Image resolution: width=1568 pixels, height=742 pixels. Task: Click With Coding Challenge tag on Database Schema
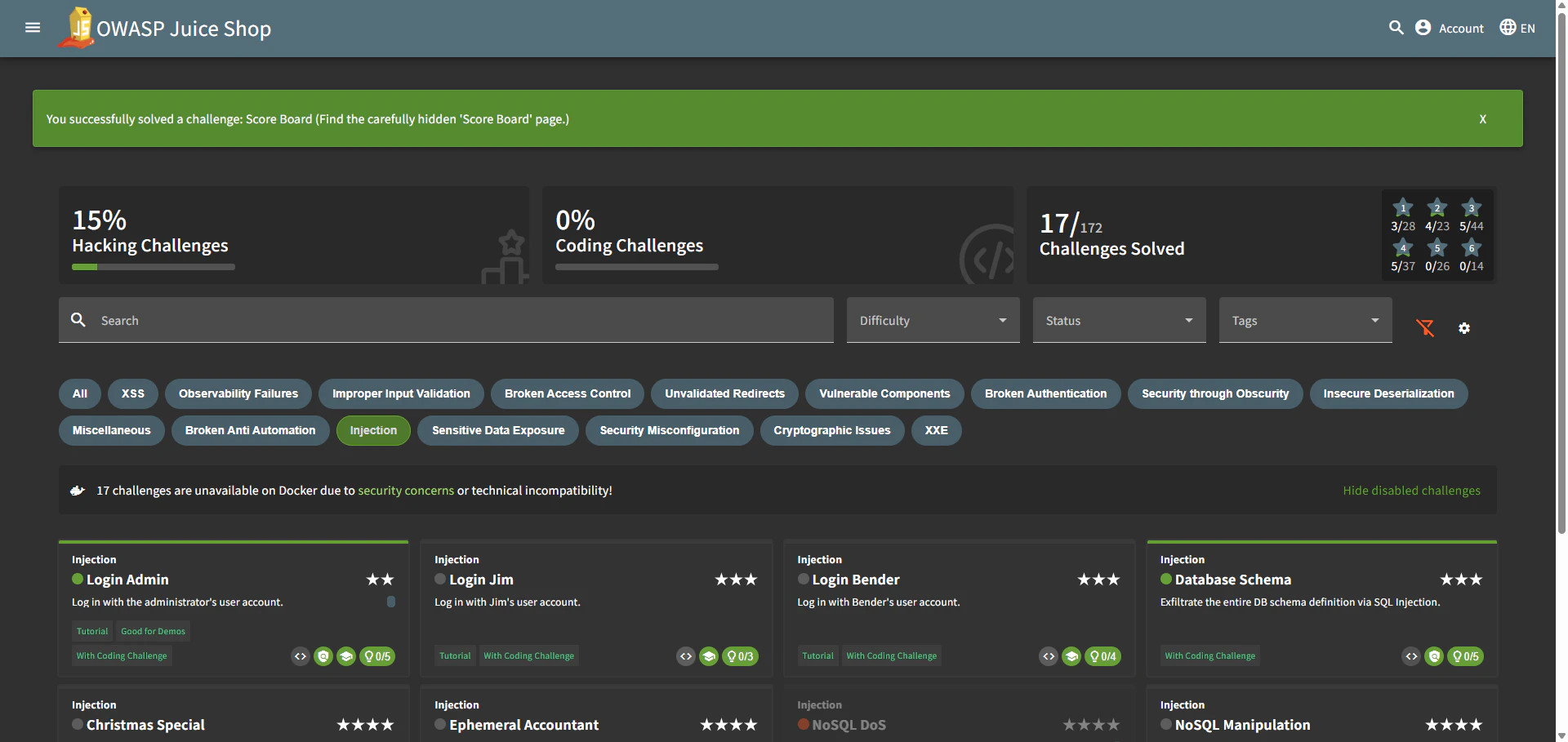1210,655
